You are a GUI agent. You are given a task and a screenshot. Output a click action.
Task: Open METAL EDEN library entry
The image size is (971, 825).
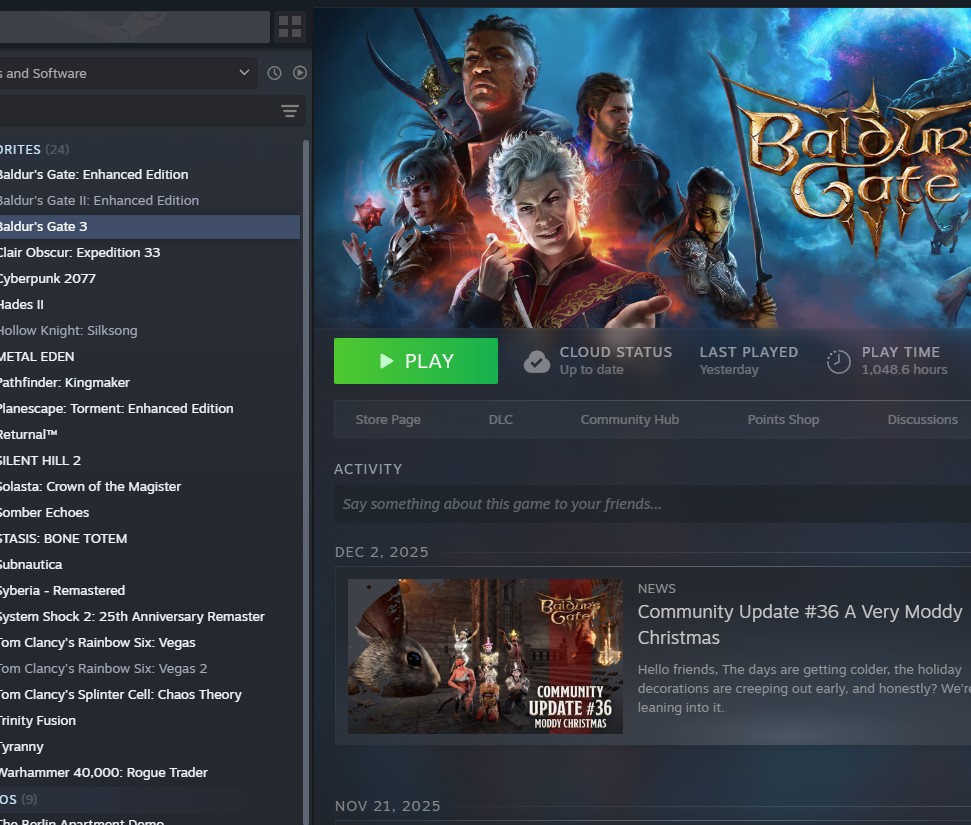[150, 357]
